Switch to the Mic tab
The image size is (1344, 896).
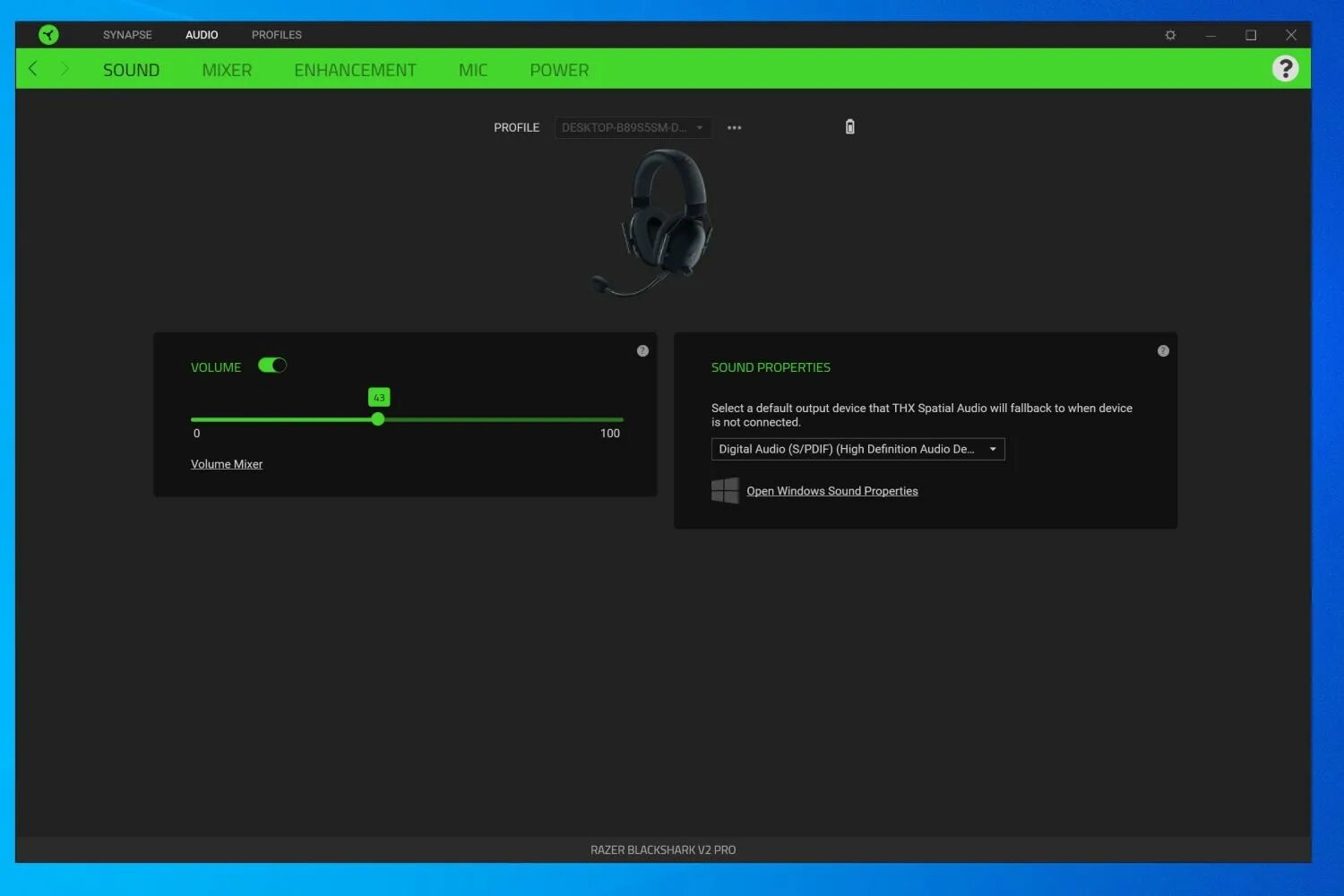click(473, 70)
